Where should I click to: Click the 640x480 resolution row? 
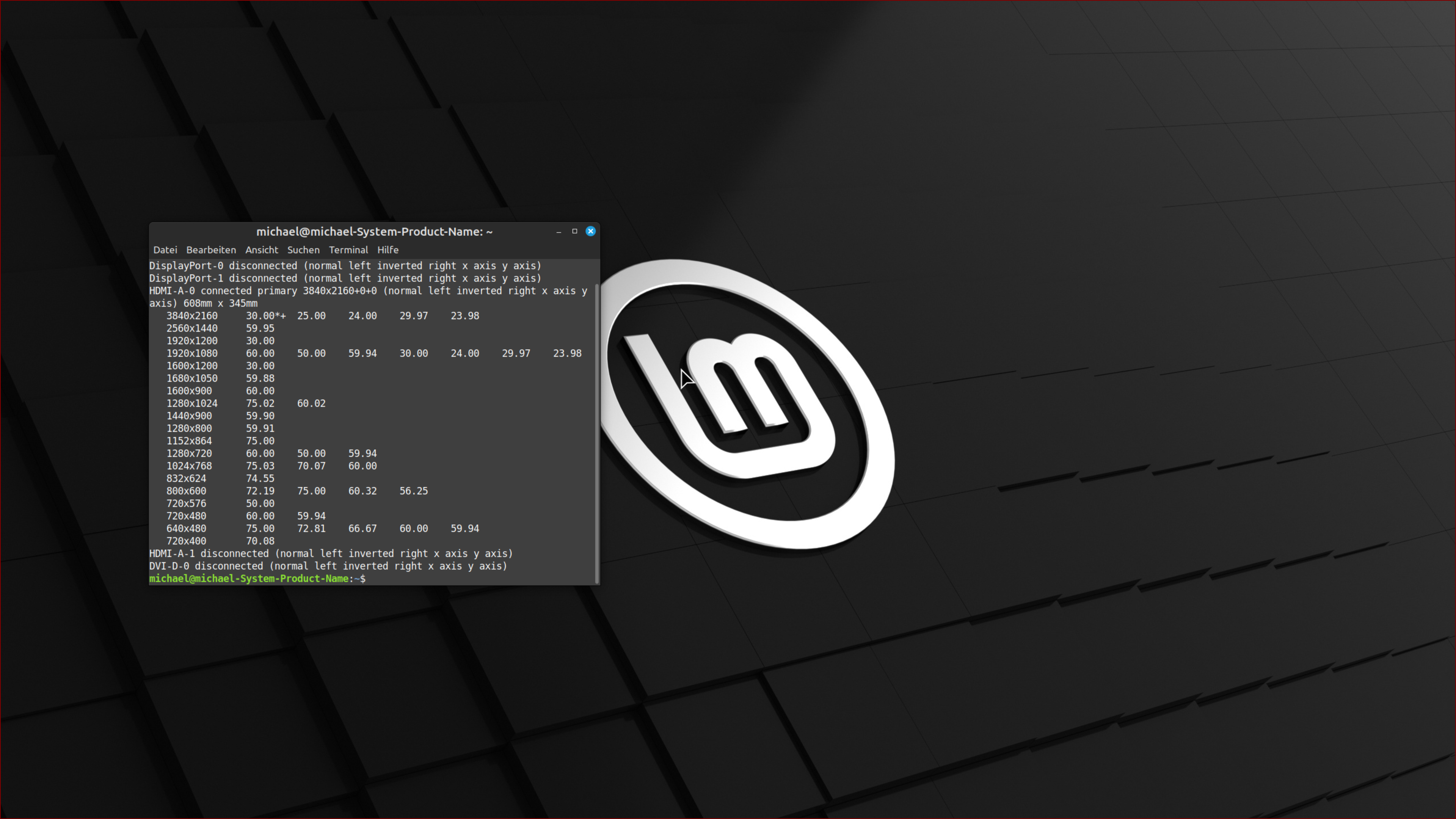click(186, 529)
